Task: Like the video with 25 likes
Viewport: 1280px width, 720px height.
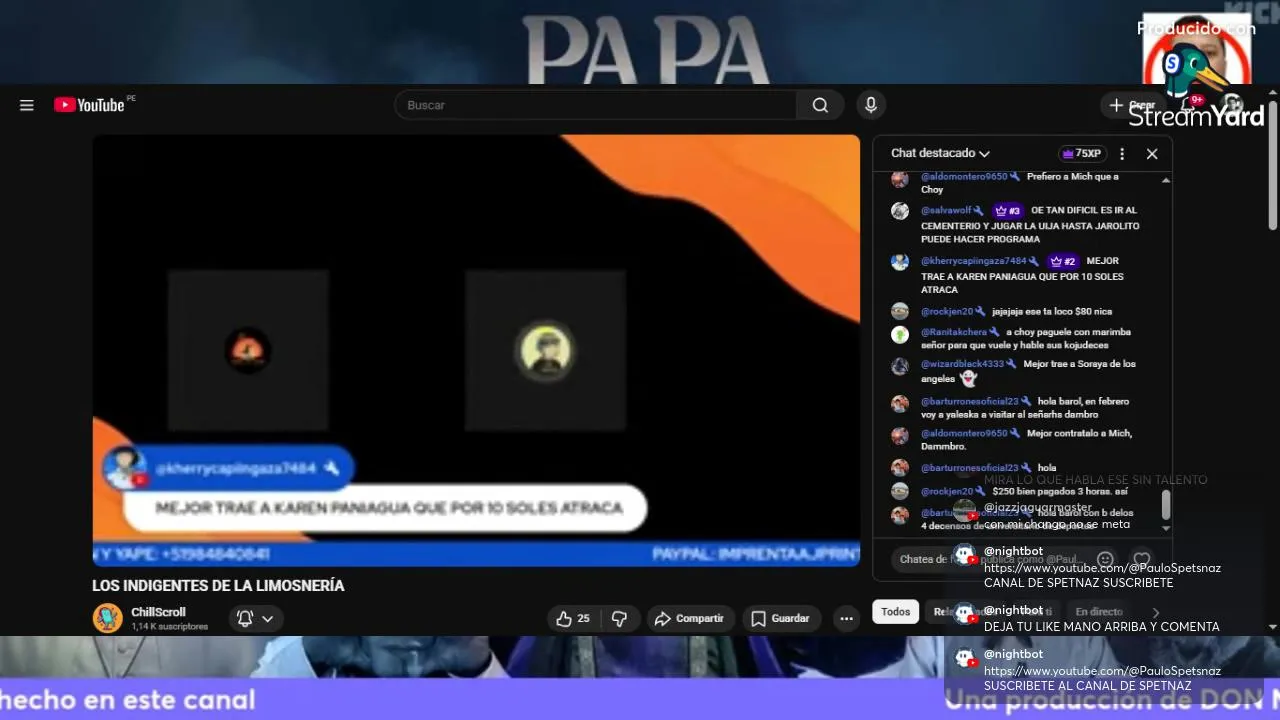Action: coord(573,619)
